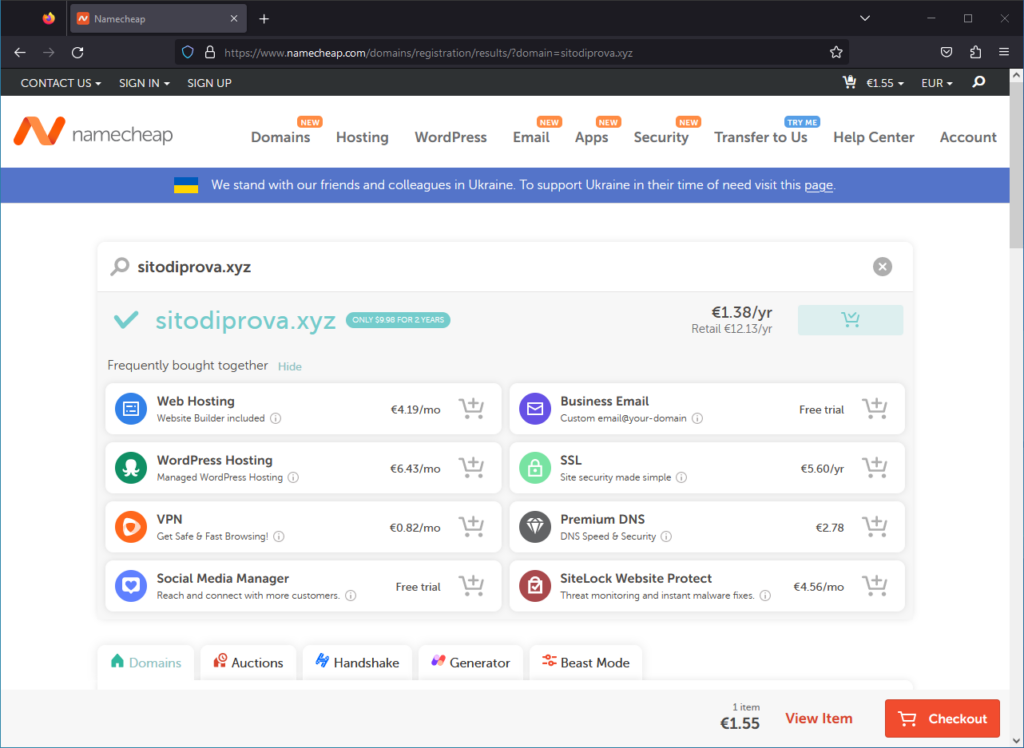Add SSL to cart
Screen dimensions: 1024x748
tap(874, 468)
